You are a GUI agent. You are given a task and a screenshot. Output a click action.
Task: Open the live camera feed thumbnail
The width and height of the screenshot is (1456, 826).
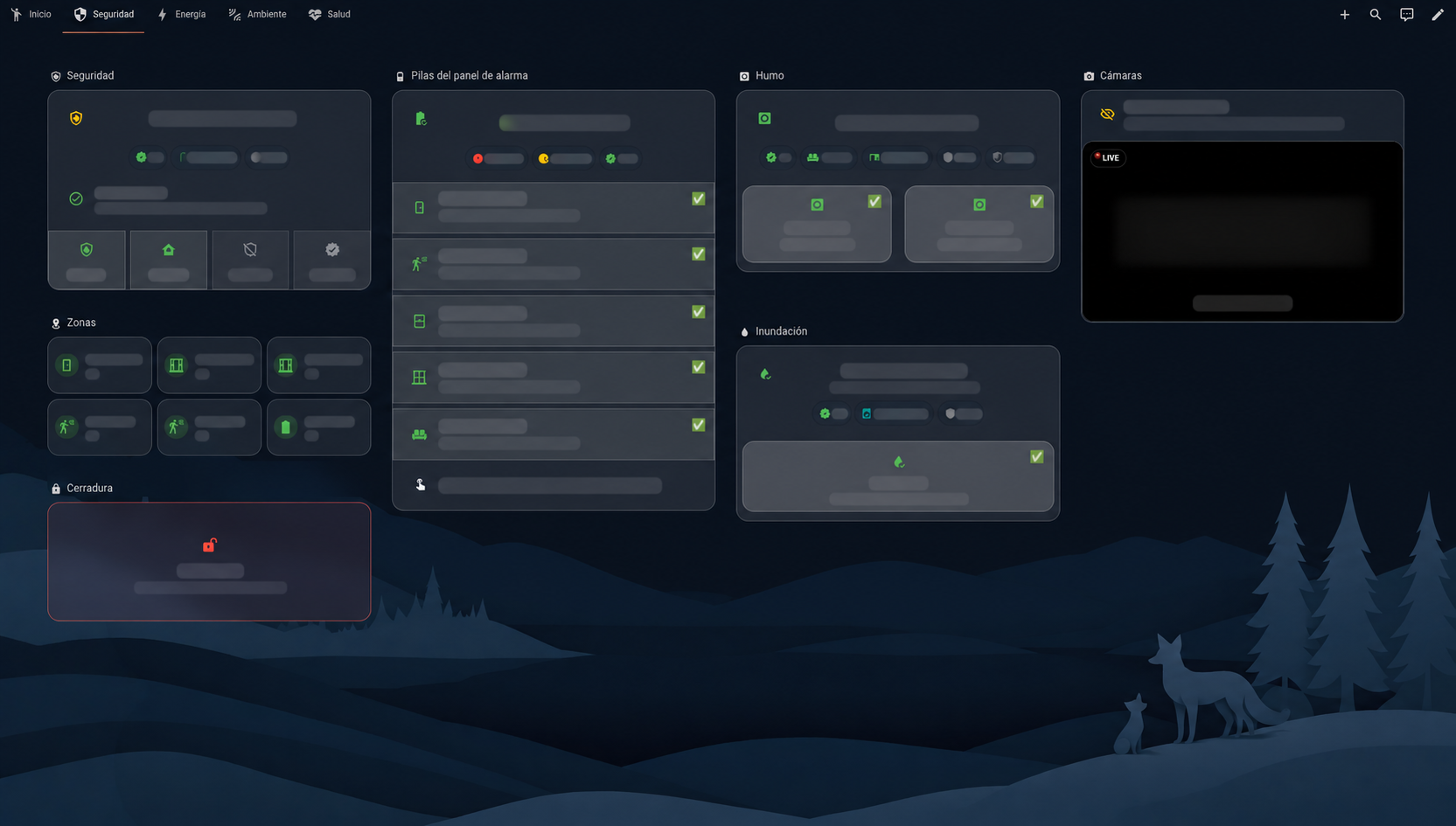(x=1243, y=232)
